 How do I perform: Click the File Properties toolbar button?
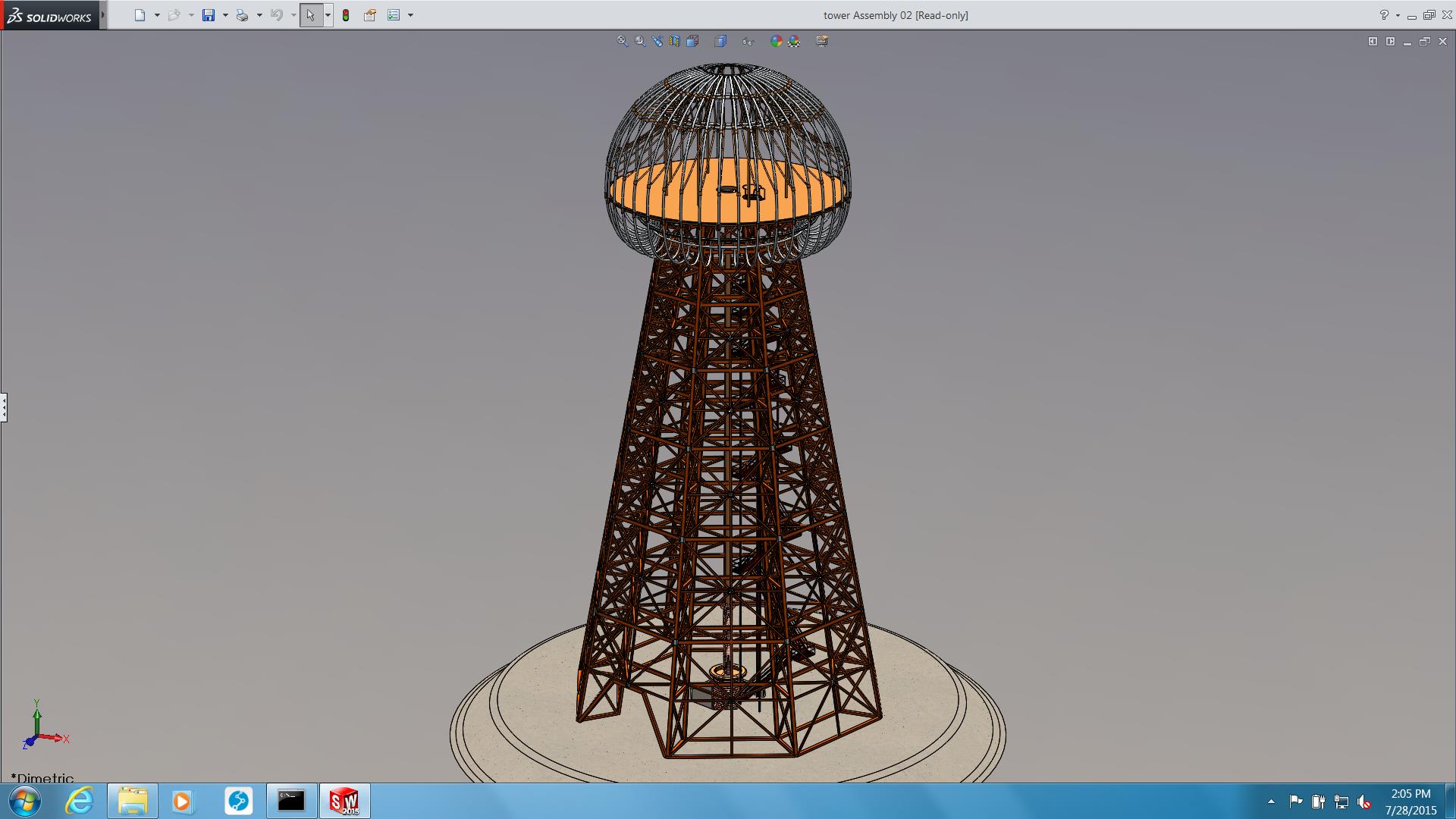[x=370, y=15]
